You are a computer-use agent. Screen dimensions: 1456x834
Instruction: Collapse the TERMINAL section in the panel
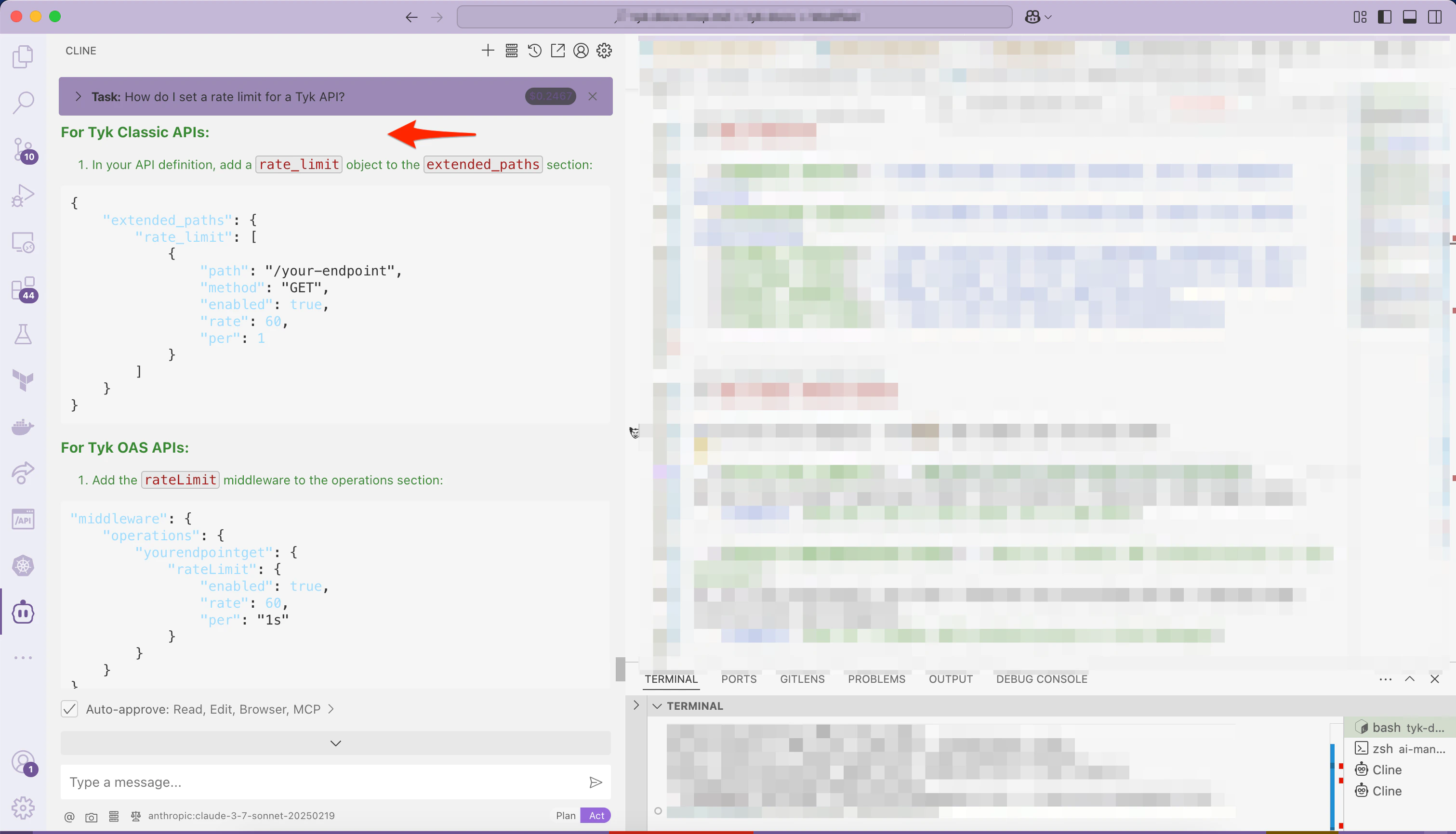point(658,706)
